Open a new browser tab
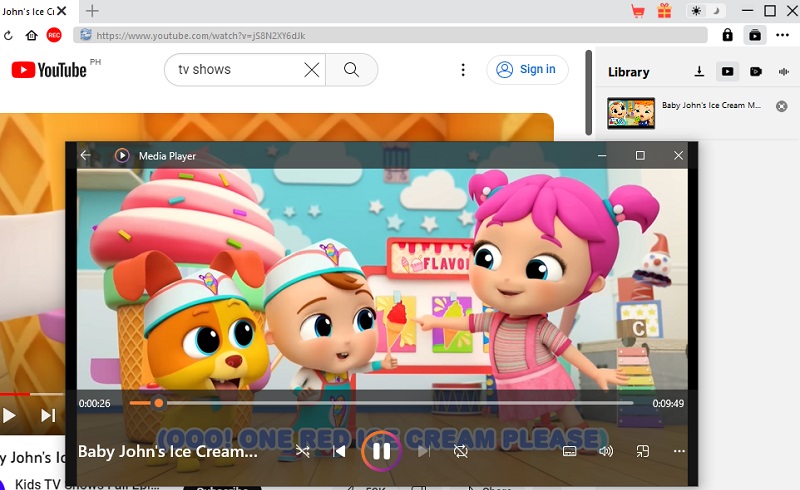This screenshot has height=490, width=800. click(x=92, y=11)
